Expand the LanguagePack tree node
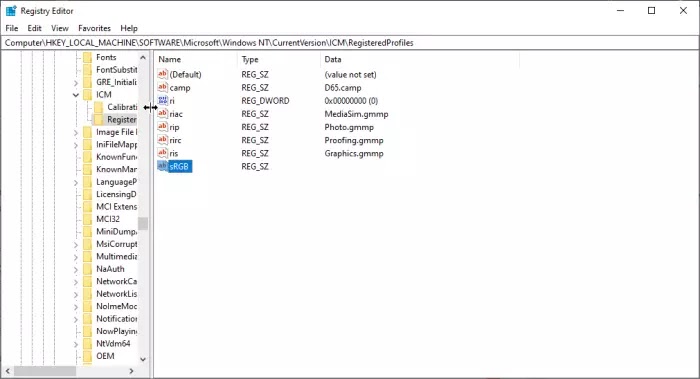Viewport: 700px width, 379px height. pyautogui.click(x=76, y=183)
